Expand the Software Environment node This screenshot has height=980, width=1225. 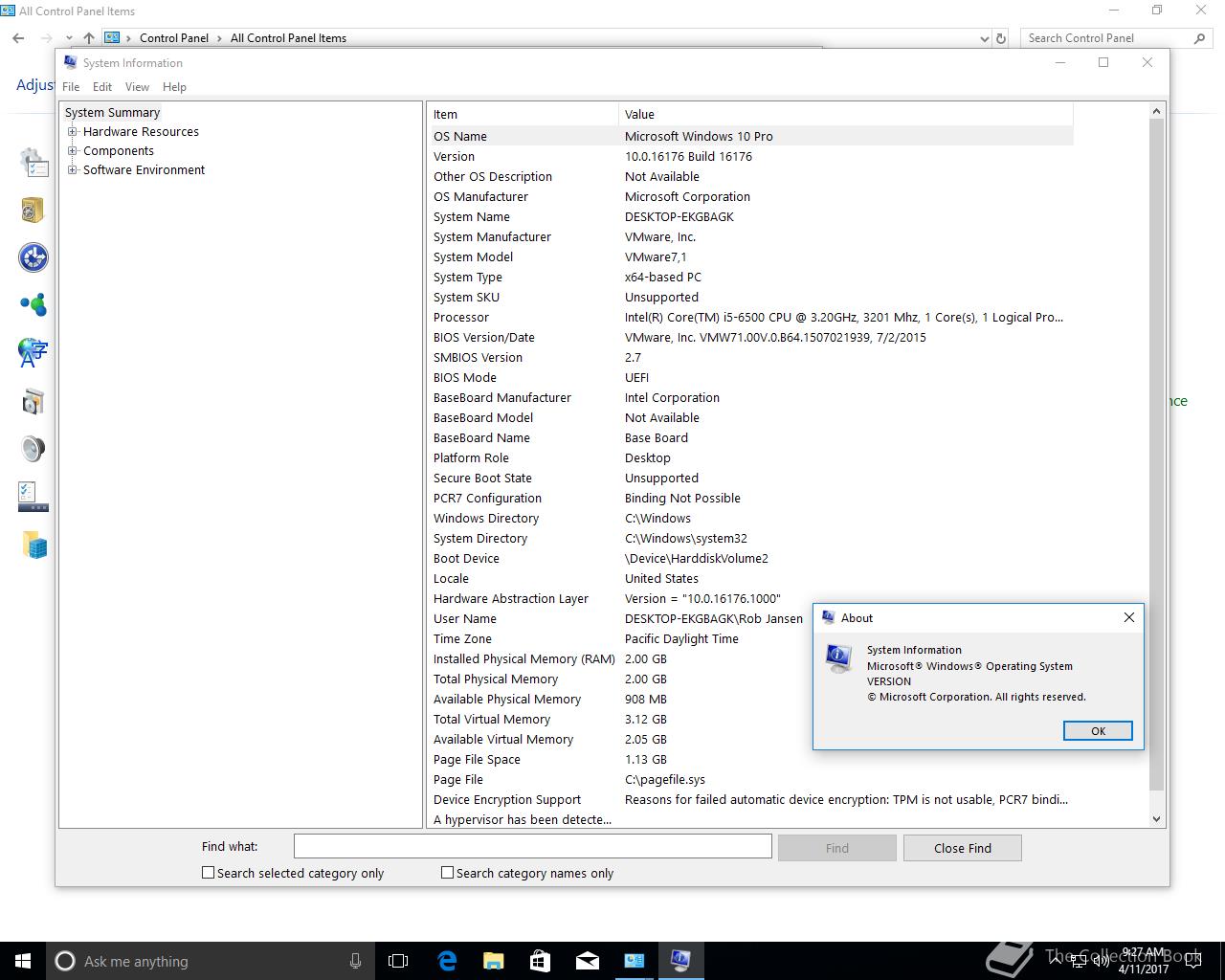point(72,170)
